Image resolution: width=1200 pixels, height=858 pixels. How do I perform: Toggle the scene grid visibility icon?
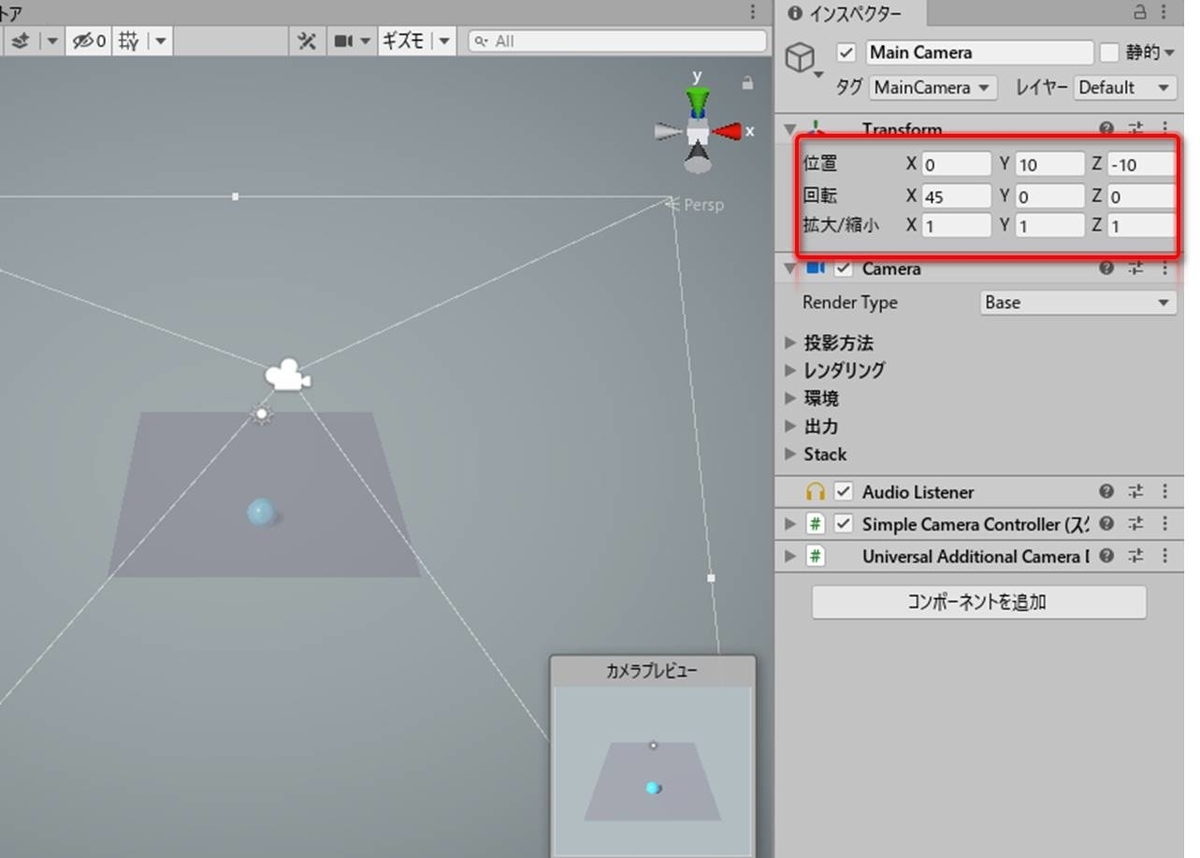tap(129, 41)
